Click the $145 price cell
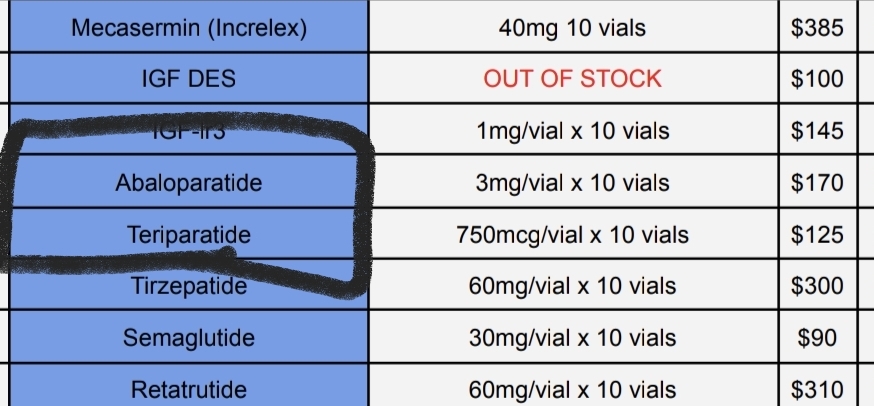Viewport: 874px width, 406px height. (x=817, y=131)
